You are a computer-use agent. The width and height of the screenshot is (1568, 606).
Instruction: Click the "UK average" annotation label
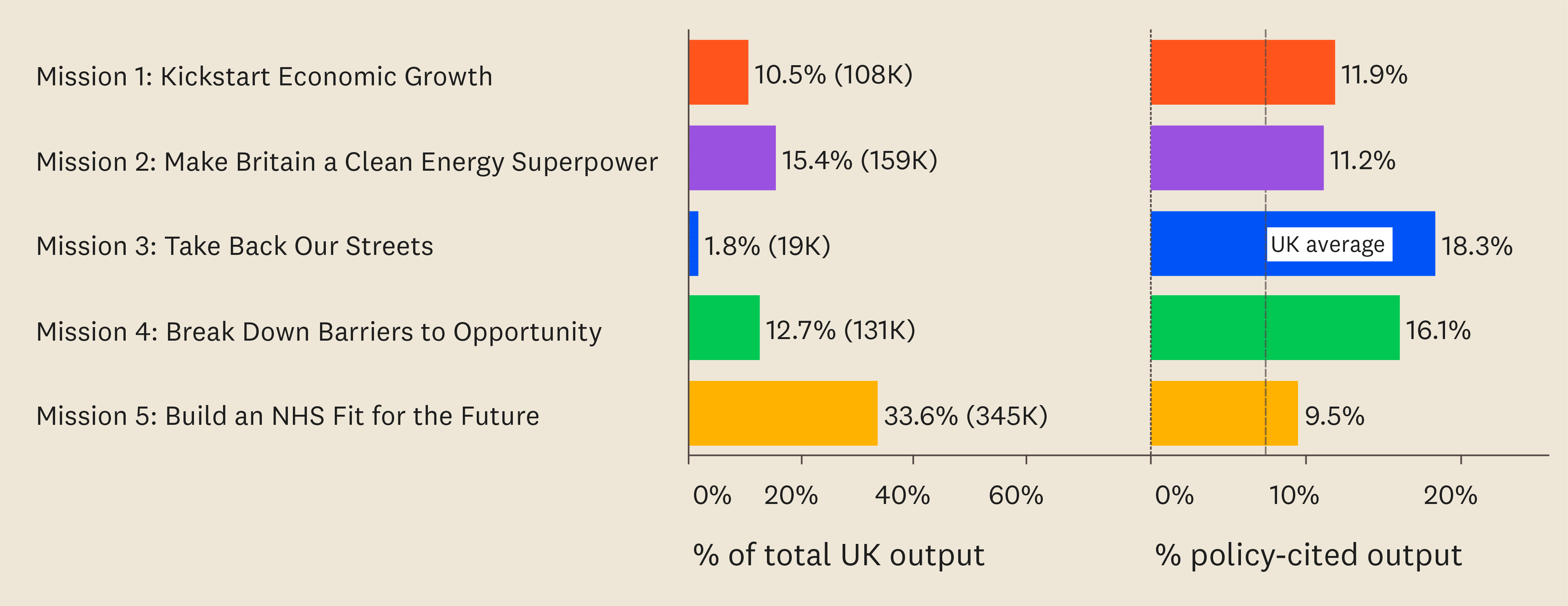pos(1329,244)
